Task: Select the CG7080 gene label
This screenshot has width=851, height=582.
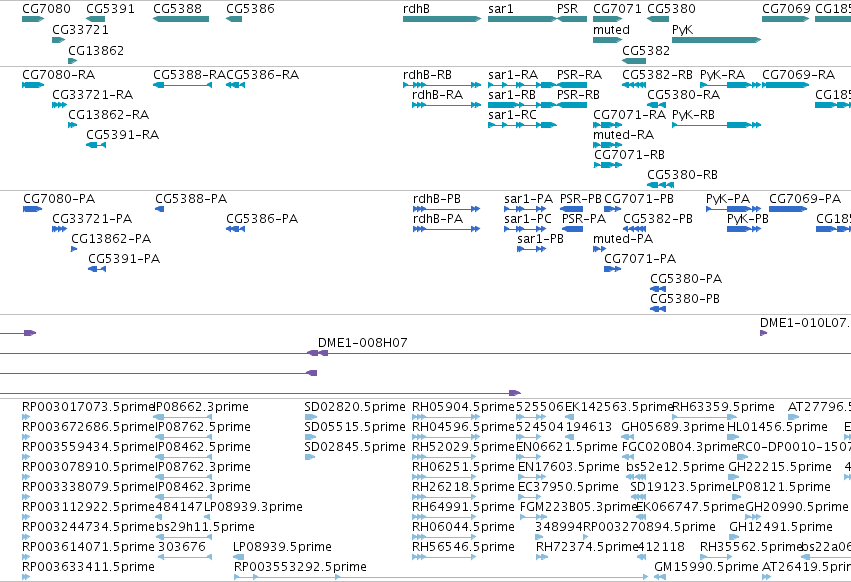Action: pyautogui.click(x=46, y=9)
